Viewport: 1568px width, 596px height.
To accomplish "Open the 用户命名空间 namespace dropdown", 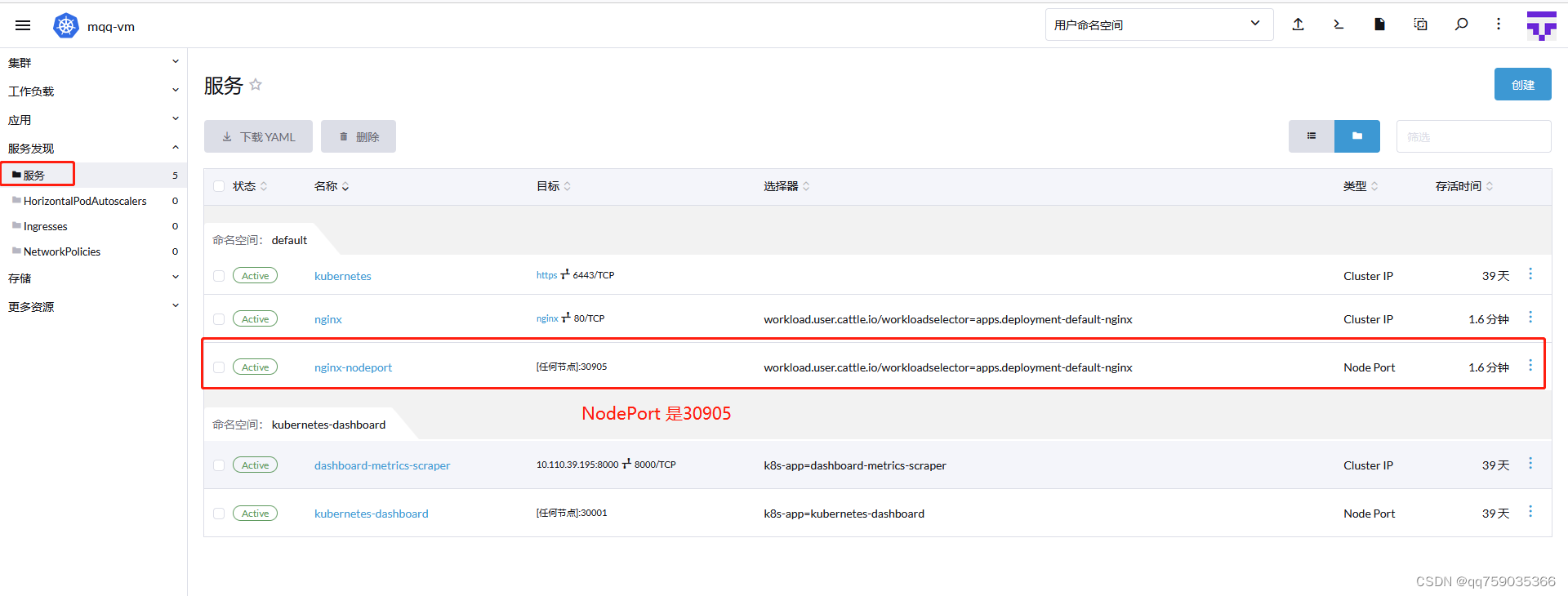I will coord(1159,24).
